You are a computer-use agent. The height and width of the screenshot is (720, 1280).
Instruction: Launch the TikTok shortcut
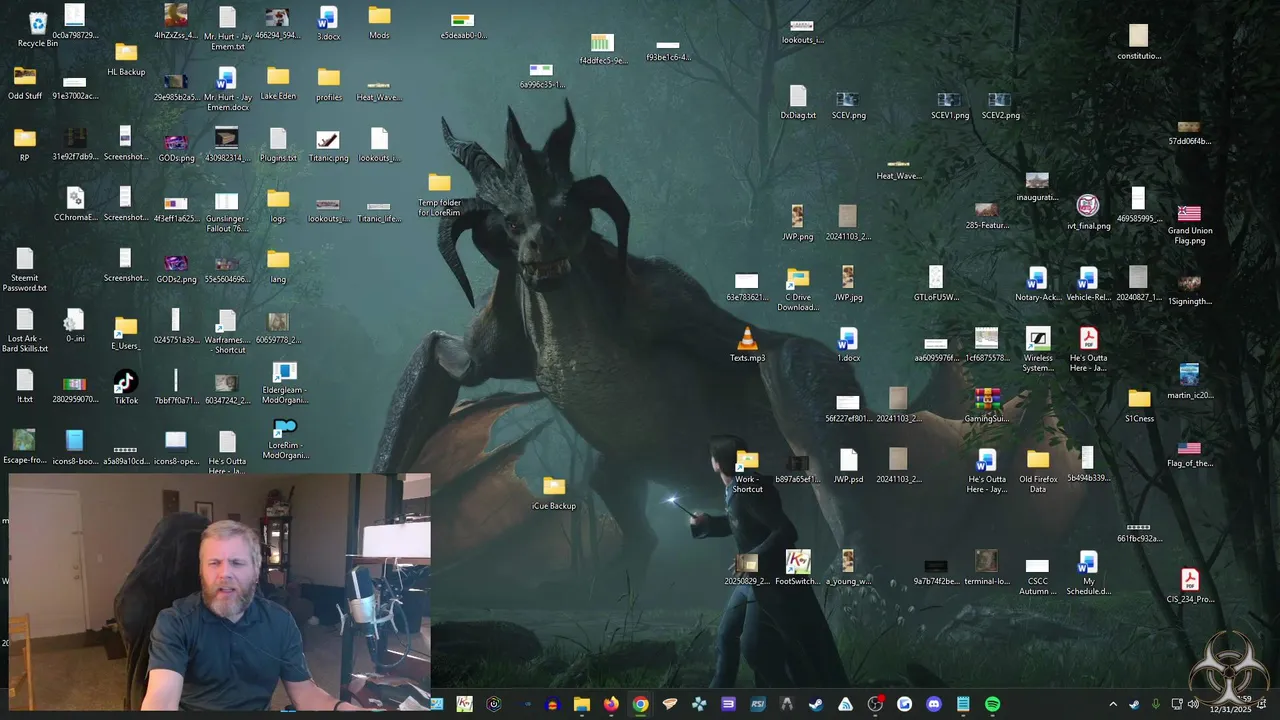[x=126, y=387]
